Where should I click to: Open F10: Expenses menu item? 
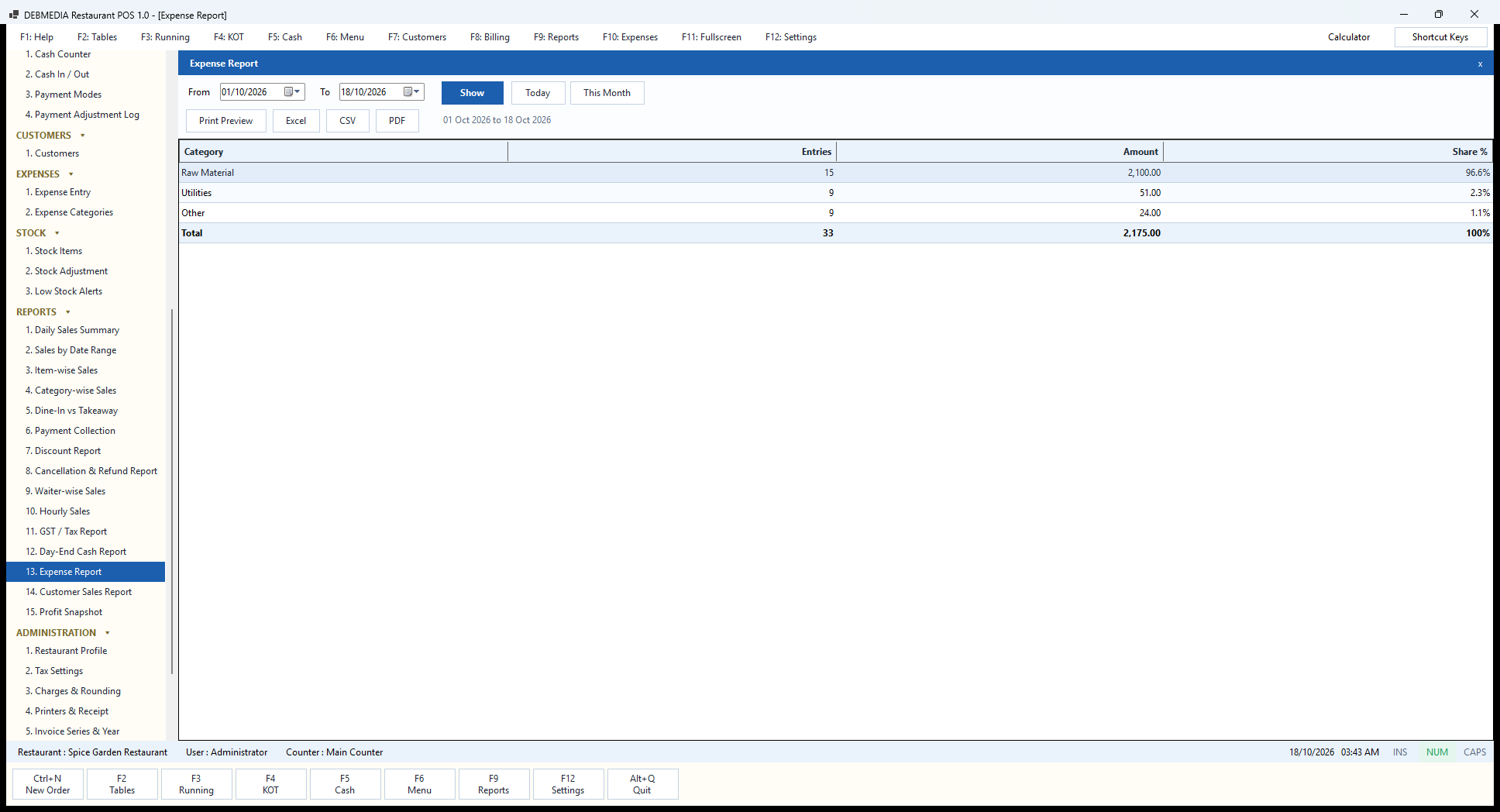[x=630, y=37]
